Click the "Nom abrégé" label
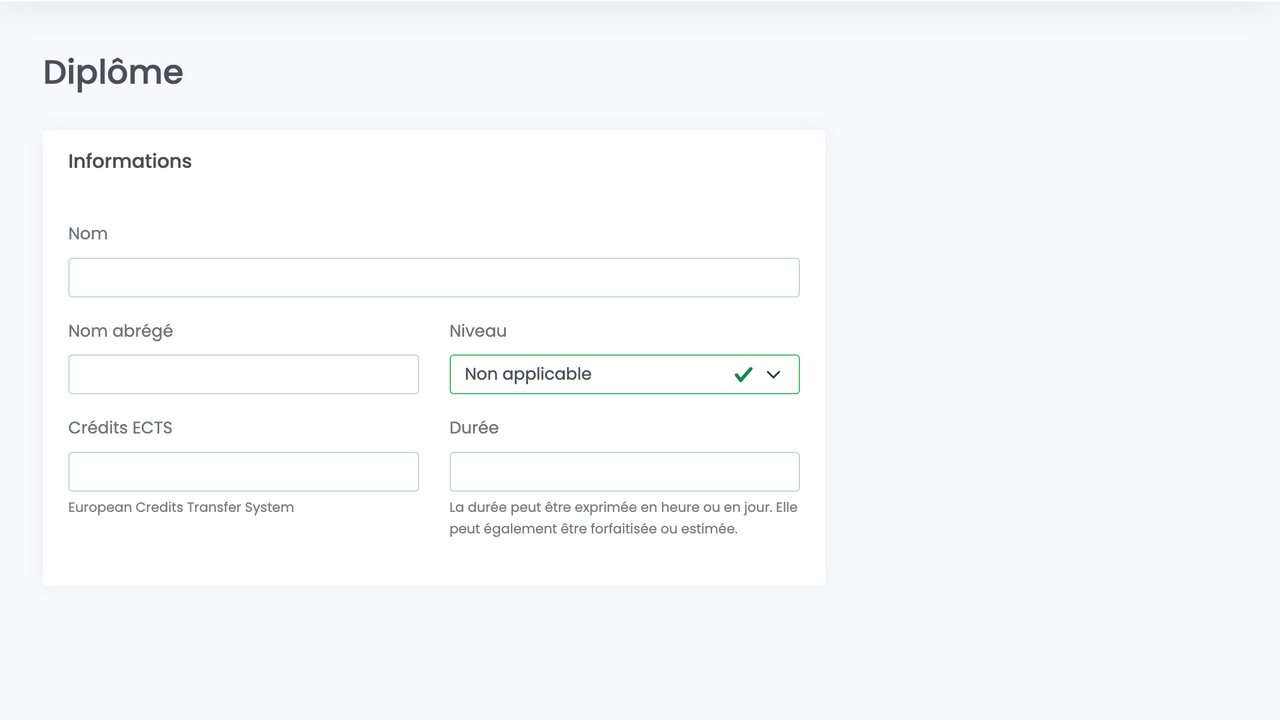This screenshot has height=720, width=1280. pyautogui.click(x=120, y=331)
